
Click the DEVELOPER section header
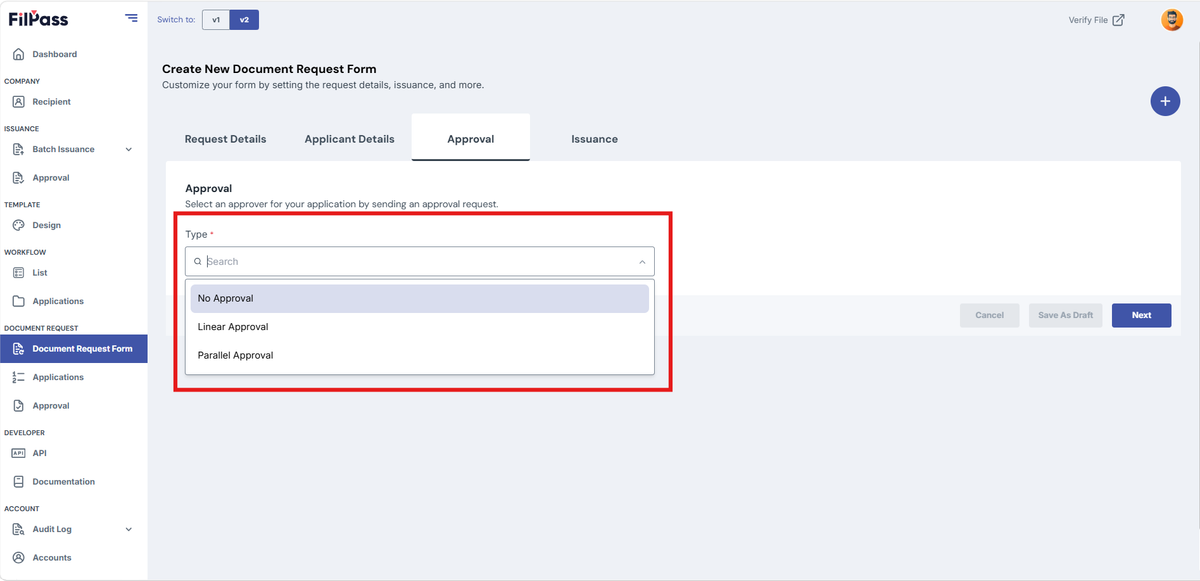coord(24,433)
